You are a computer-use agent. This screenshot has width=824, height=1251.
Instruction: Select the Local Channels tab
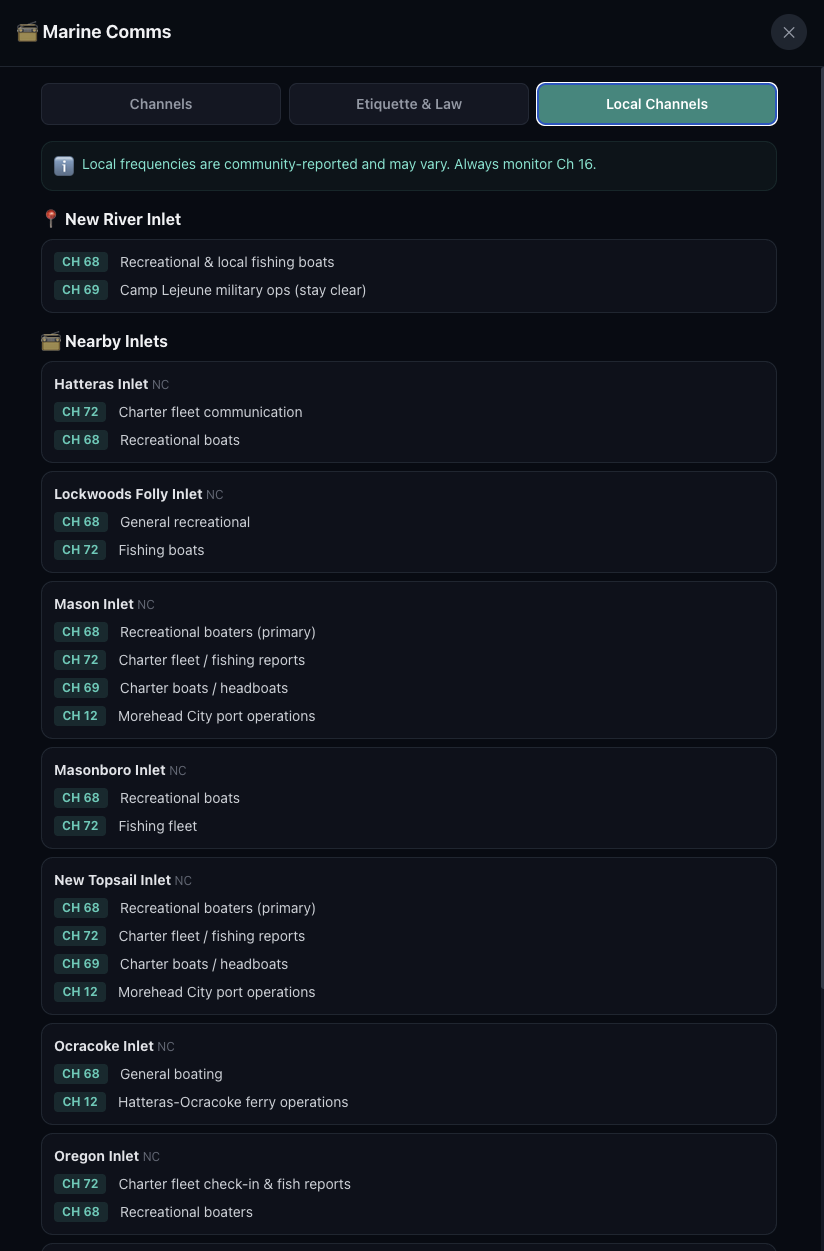(x=656, y=104)
